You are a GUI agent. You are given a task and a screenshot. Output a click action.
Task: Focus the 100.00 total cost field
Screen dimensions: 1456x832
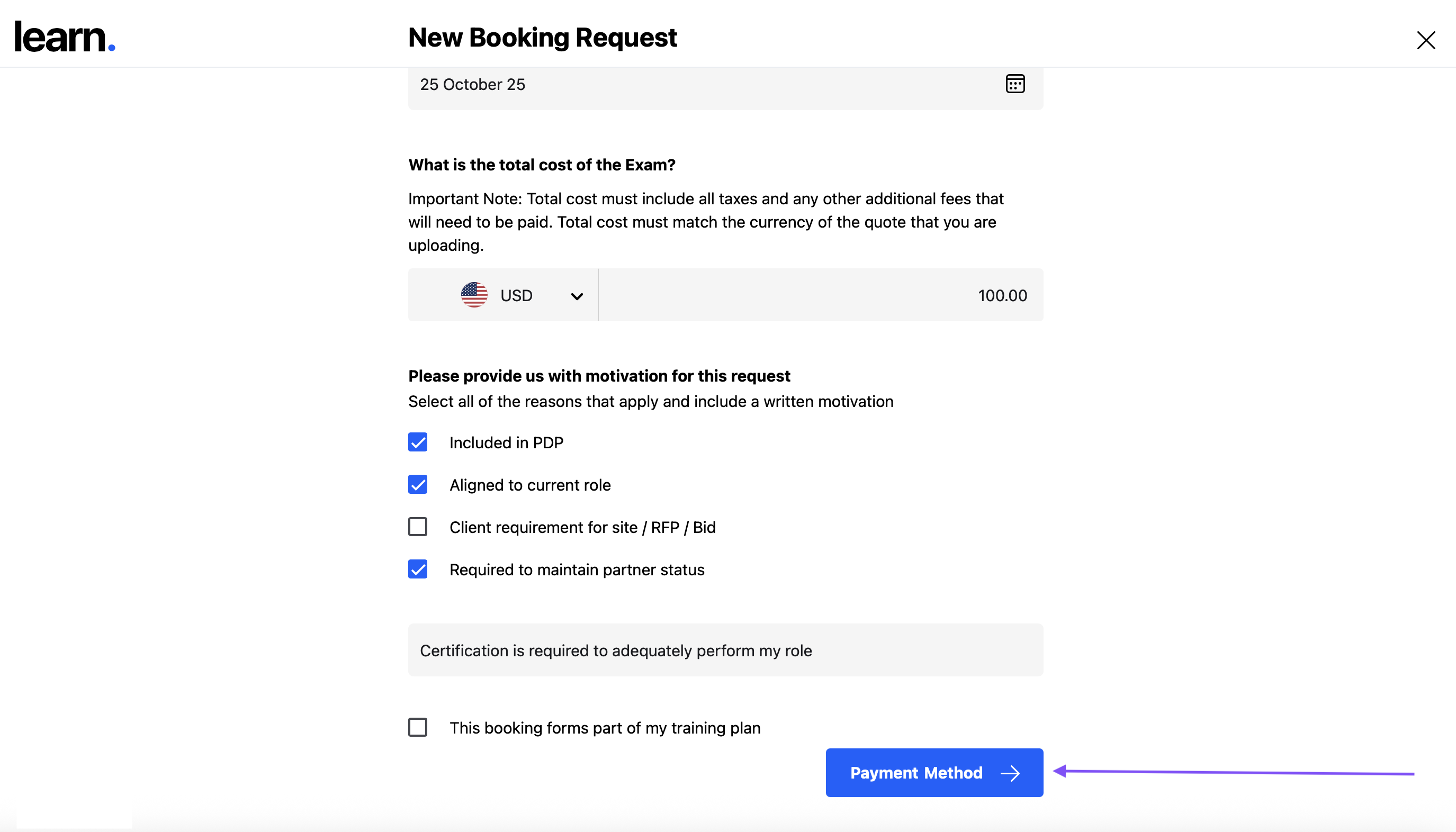click(820, 295)
